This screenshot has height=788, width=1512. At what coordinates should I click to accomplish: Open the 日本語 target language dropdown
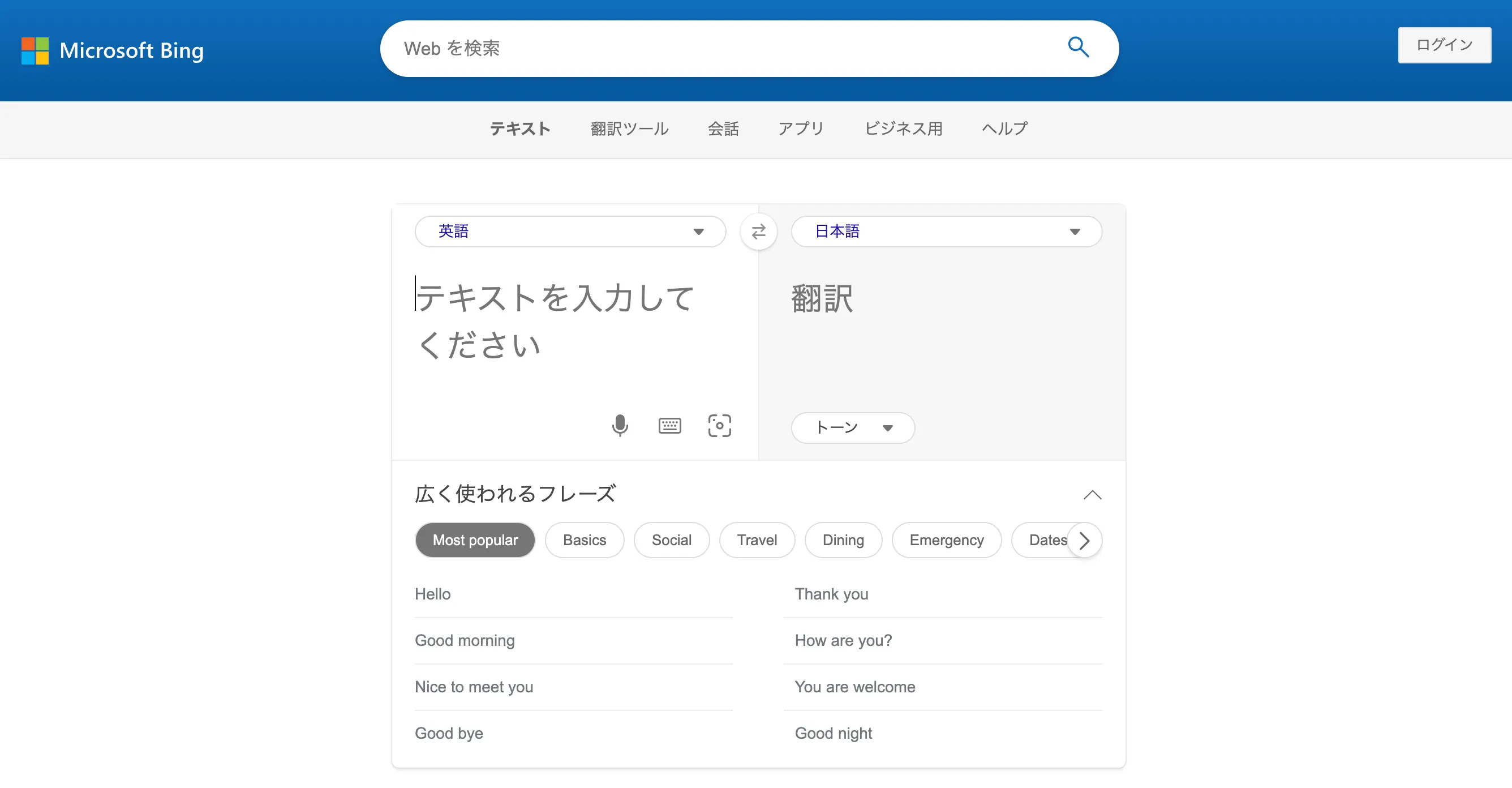coord(947,232)
